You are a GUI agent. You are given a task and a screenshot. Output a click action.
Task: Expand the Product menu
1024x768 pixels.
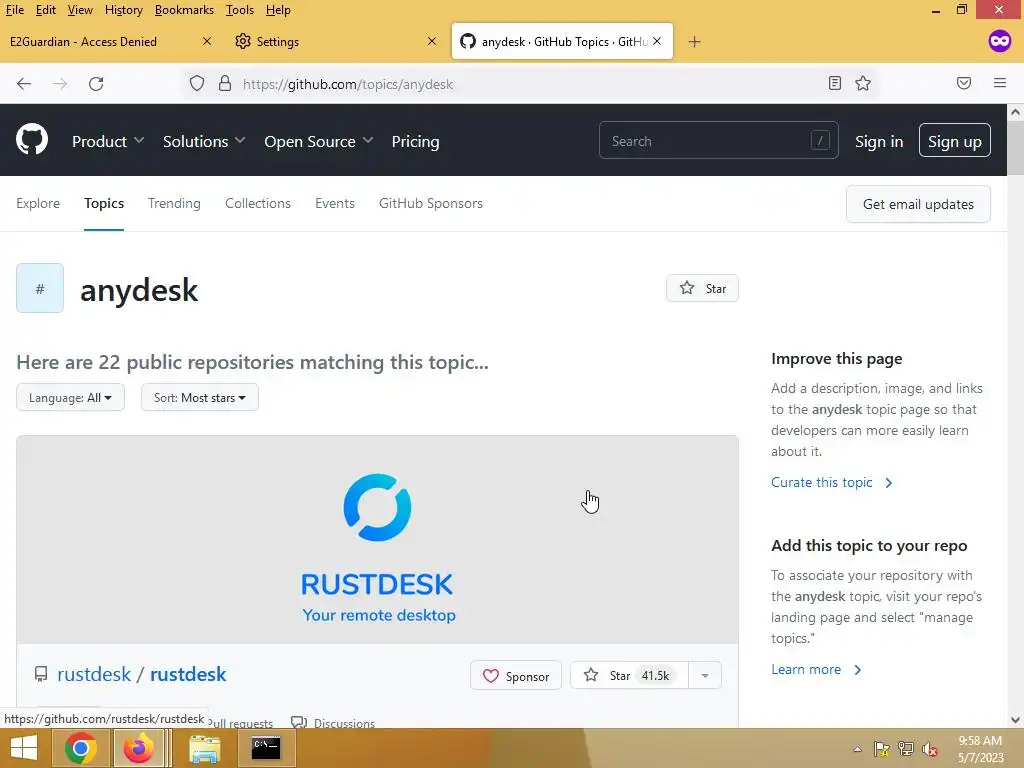tap(108, 141)
